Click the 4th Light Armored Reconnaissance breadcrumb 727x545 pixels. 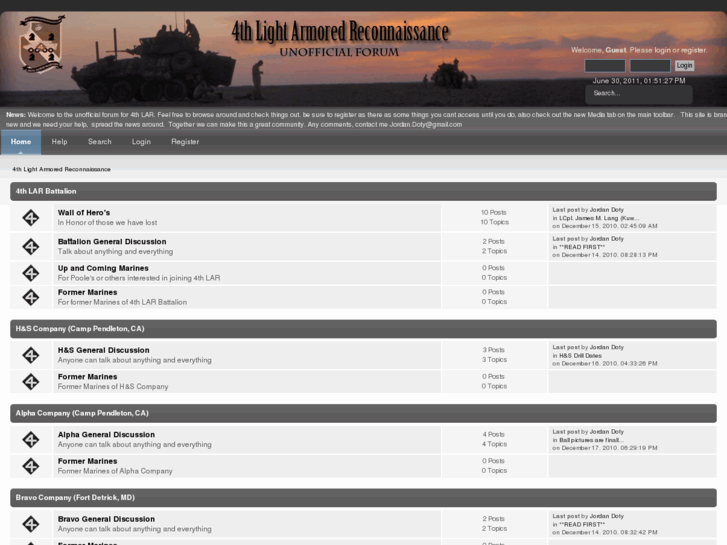(x=61, y=169)
